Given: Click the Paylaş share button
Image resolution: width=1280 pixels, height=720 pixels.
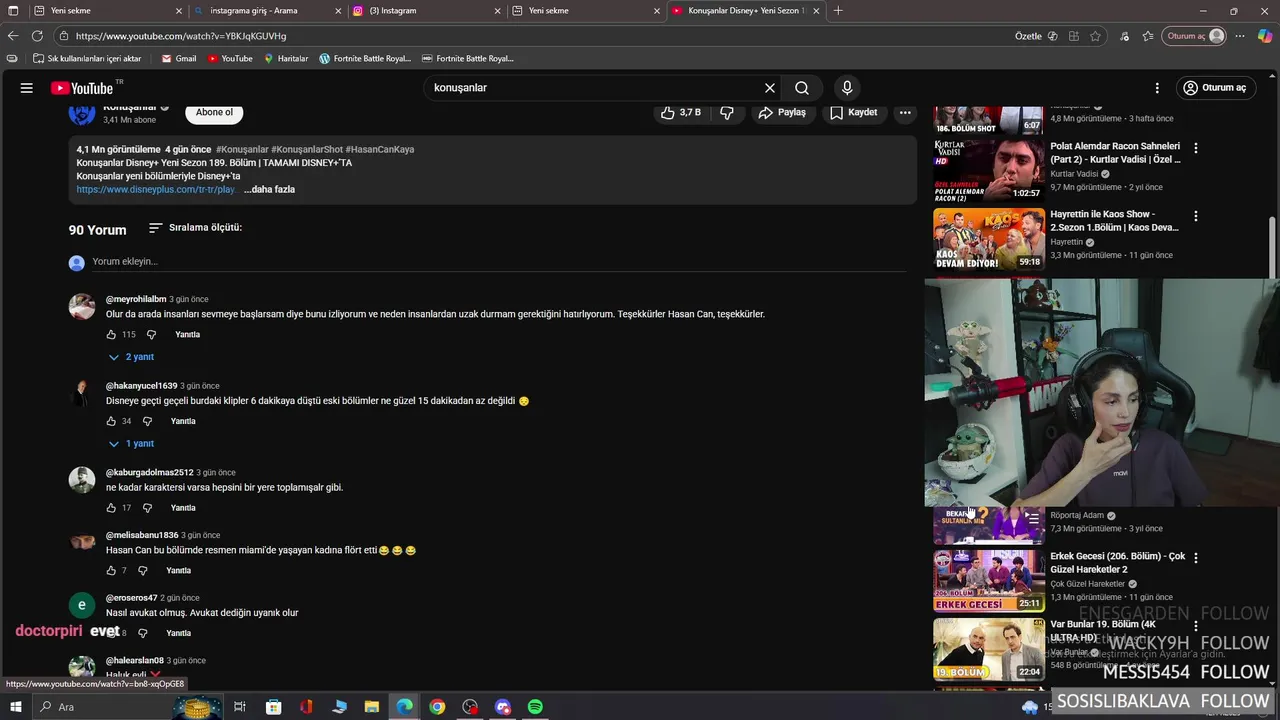Looking at the screenshot, I should point(782,113).
